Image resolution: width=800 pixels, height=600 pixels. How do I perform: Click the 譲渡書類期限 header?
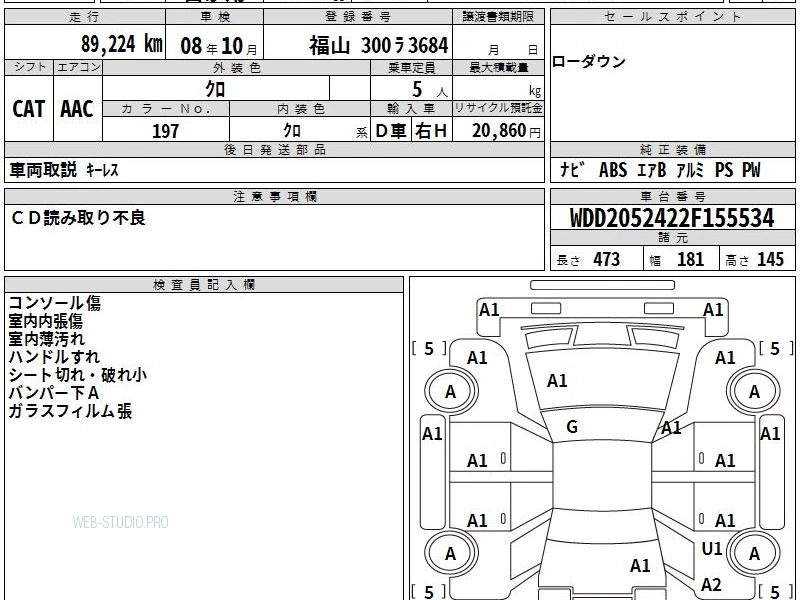[x=498, y=17]
